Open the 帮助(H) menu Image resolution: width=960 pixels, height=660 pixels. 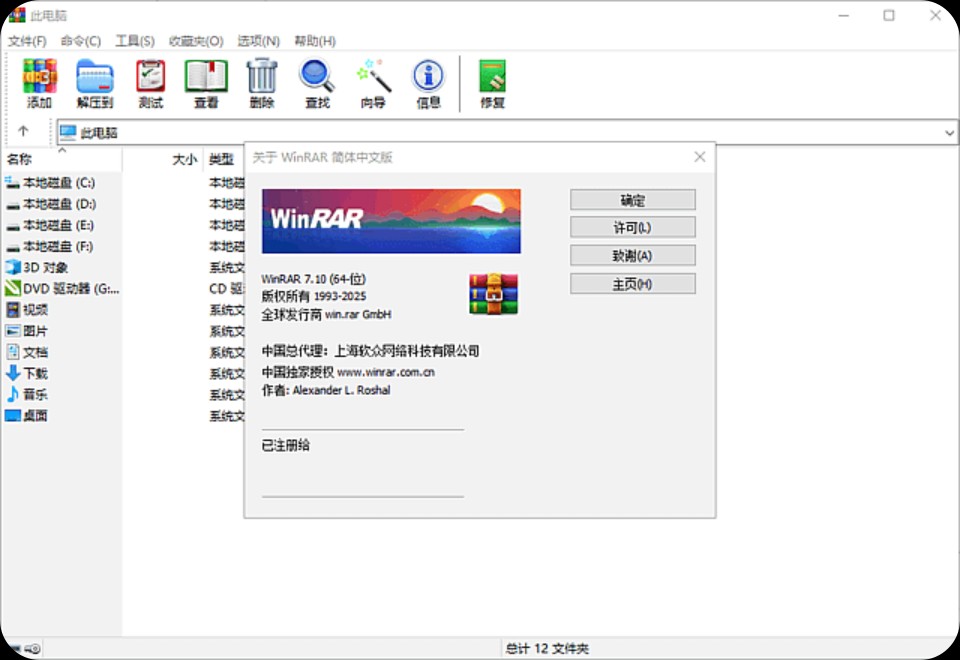[x=315, y=41]
